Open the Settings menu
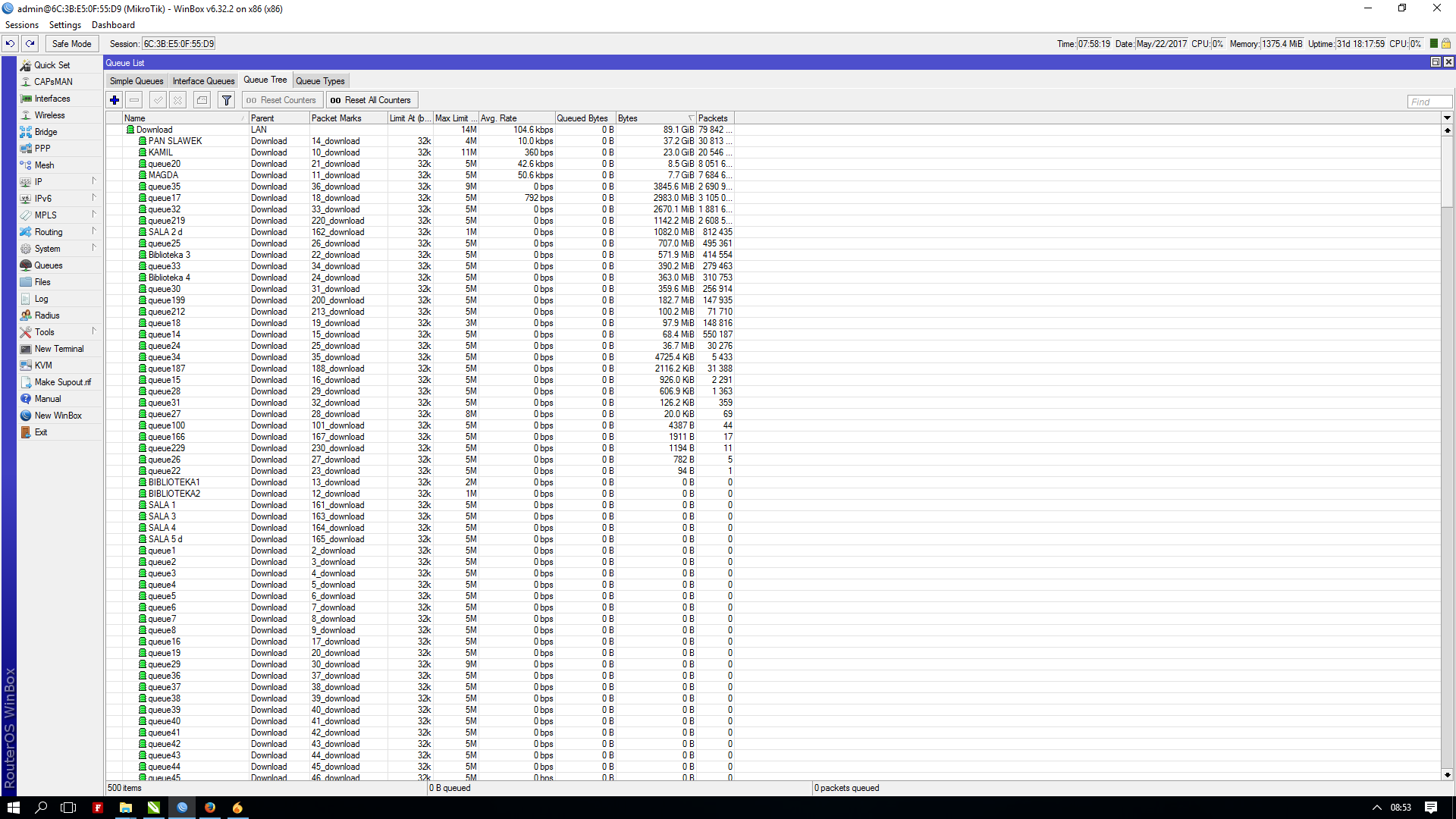1456x819 pixels. [x=65, y=25]
